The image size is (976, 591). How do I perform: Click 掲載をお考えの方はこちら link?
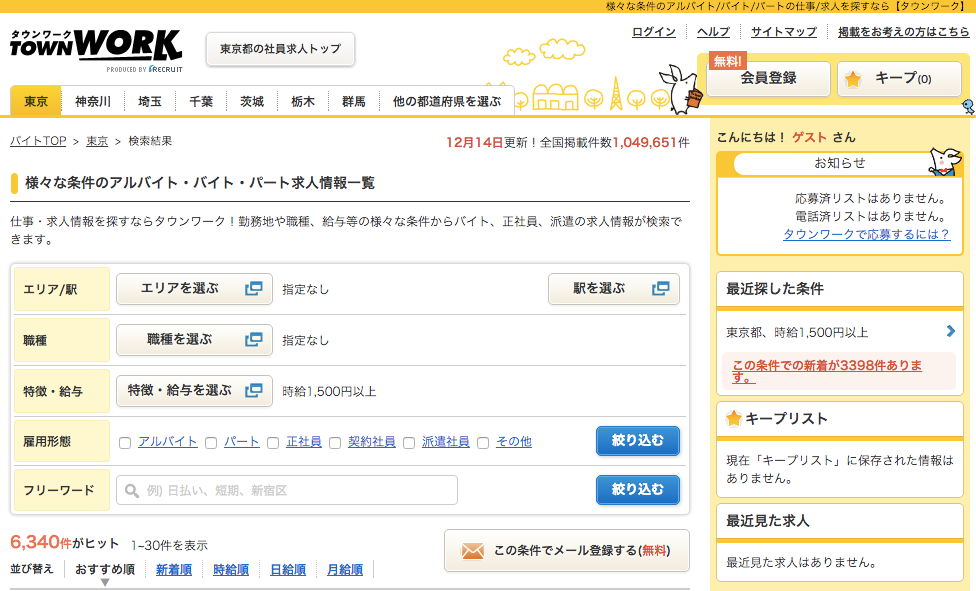point(903,32)
